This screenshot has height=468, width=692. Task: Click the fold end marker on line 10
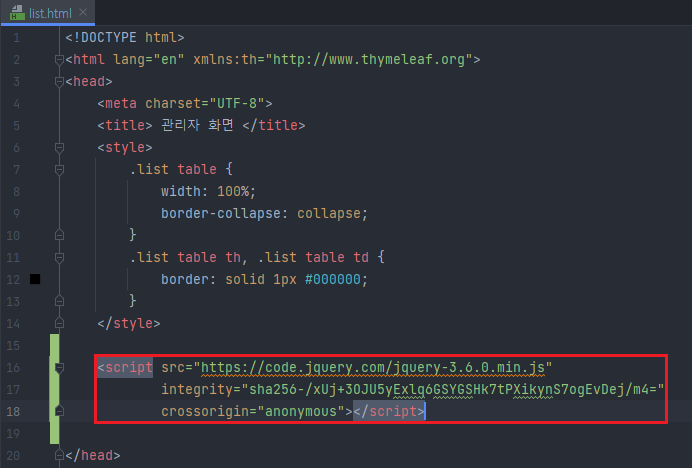point(59,235)
